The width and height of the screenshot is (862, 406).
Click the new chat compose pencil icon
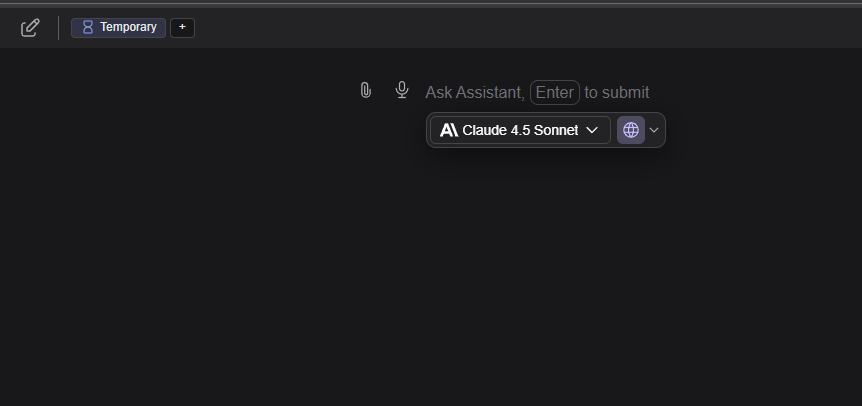point(30,28)
